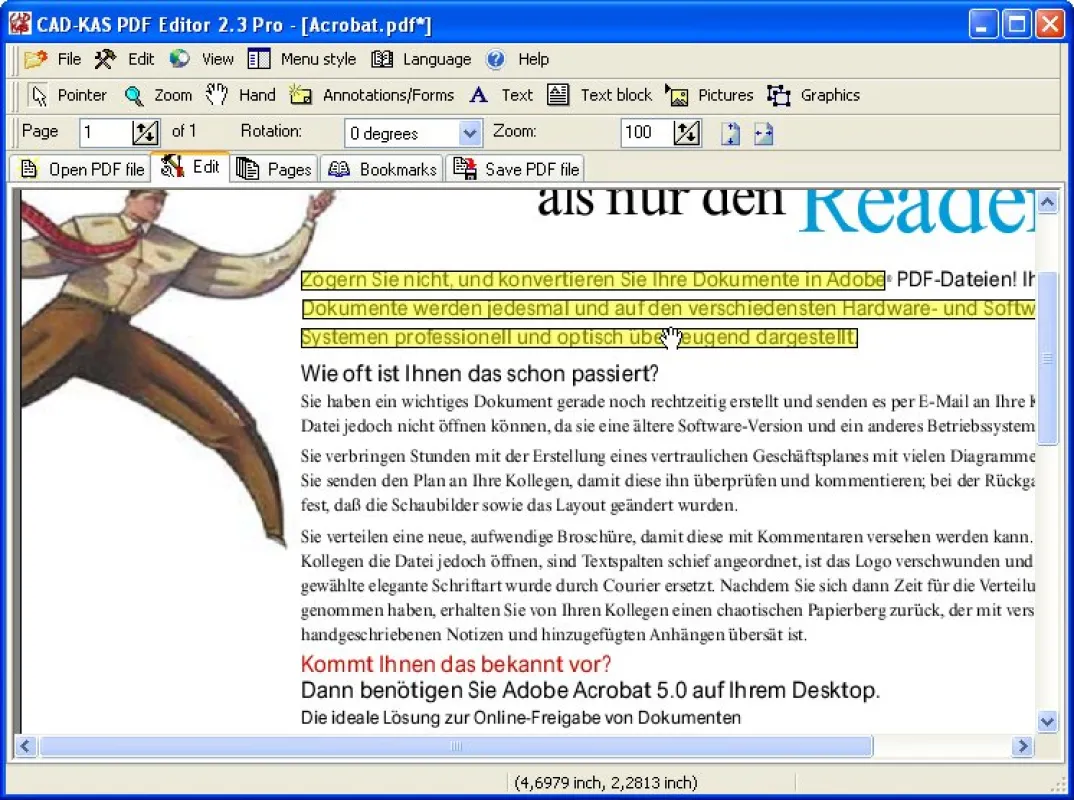This screenshot has height=800, width=1074.
Task: Click the blue letter A Text icon
Action: [479, 95]
